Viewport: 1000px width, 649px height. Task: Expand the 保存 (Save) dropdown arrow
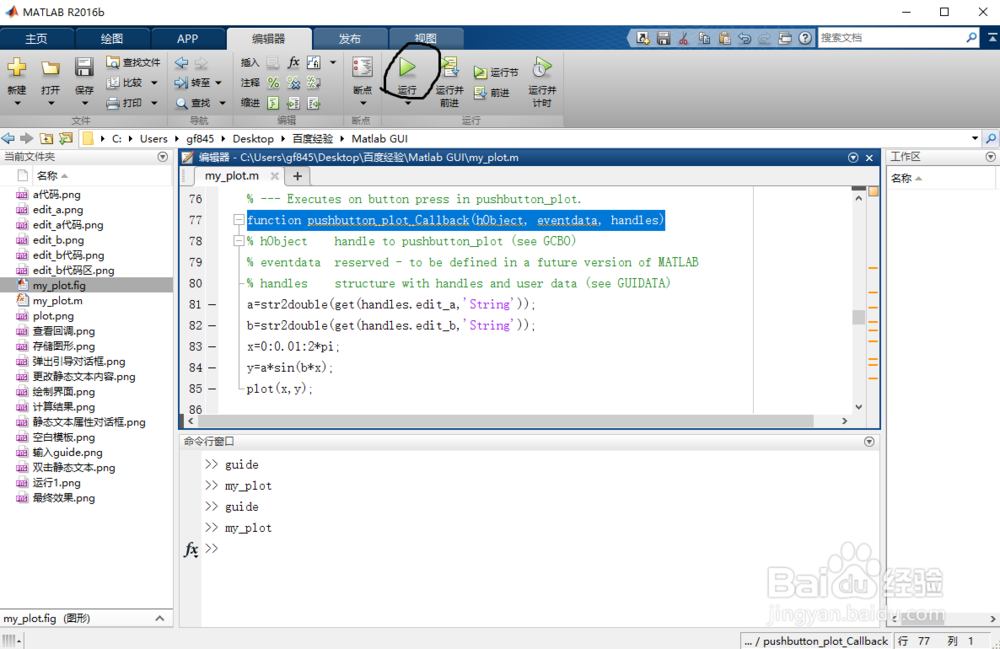pyautogui.click(x=84, y=103)
